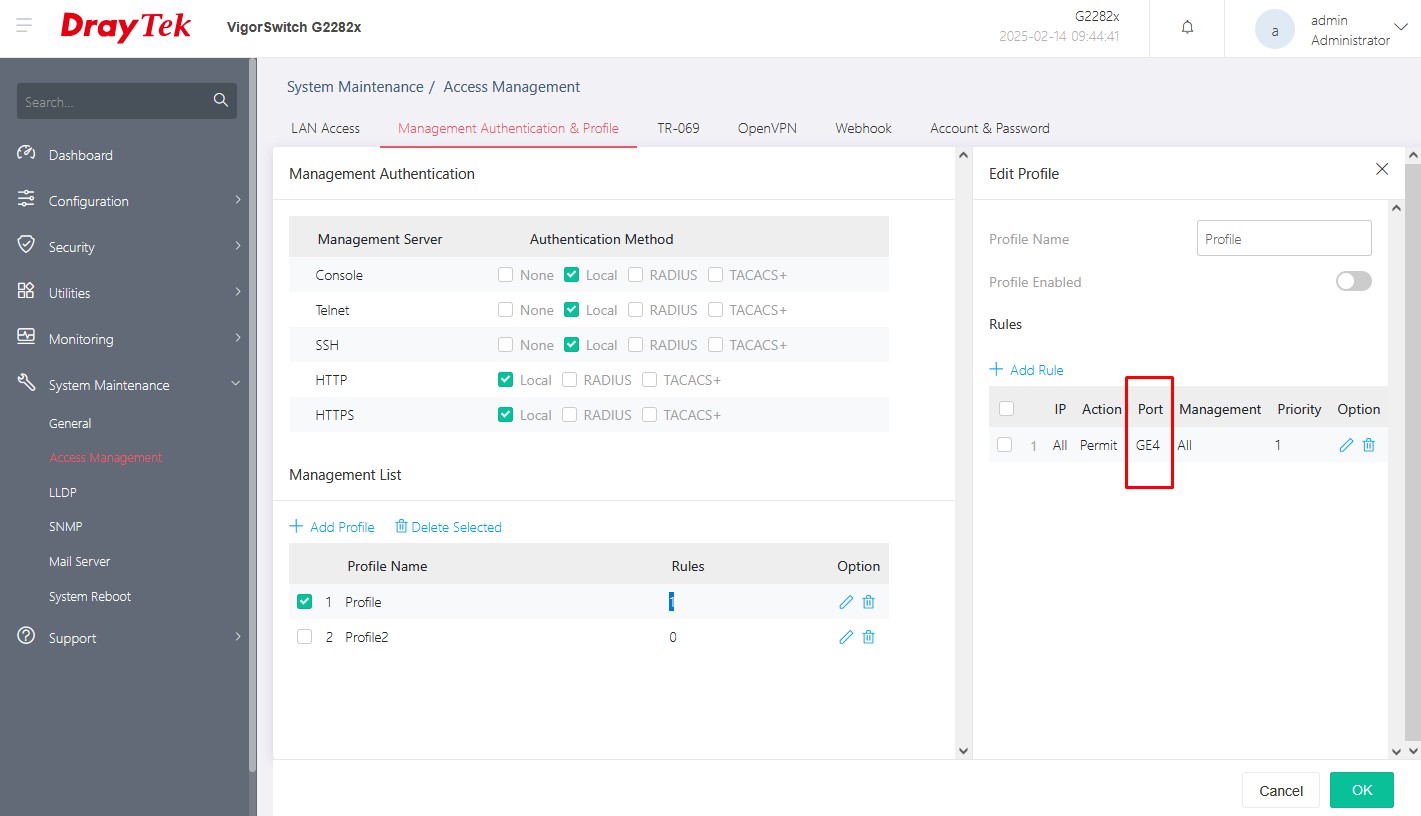This screenshot has width=1421, height=816.
Task: Click the hamburger menu icon
Action: 24,27
